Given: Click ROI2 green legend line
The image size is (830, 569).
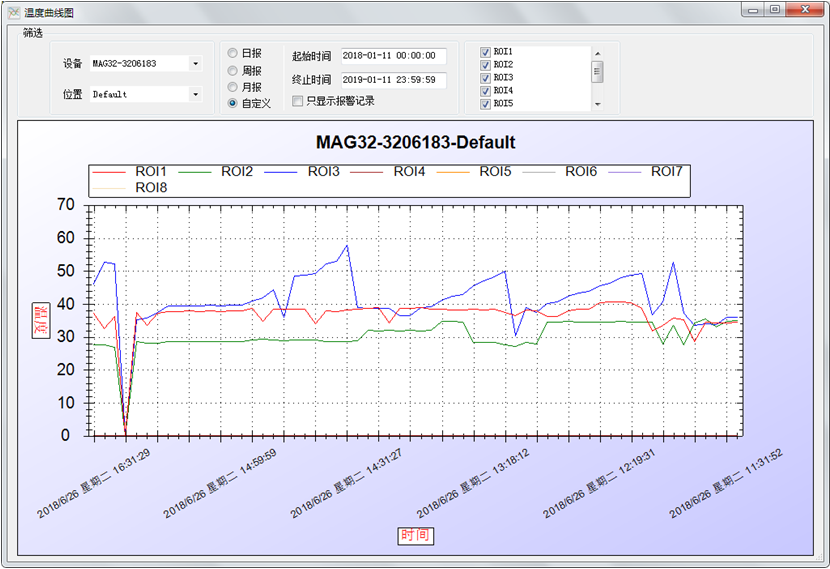Looking at the screenshot, I should [x=195, y=172].
